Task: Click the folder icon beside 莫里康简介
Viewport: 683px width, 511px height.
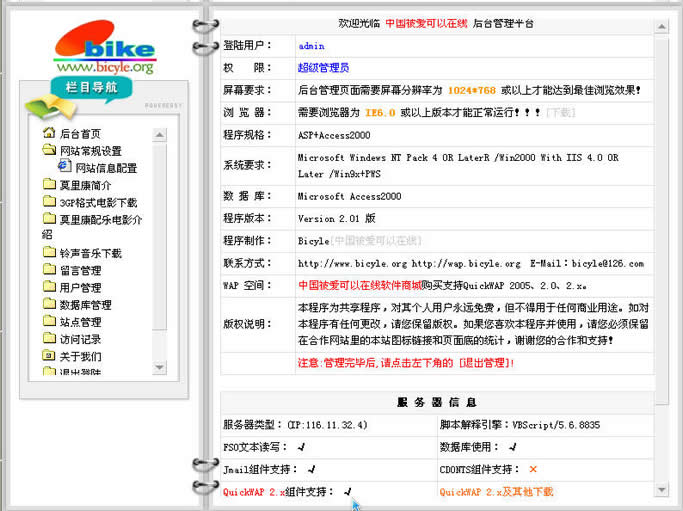Action: click(49, 184)
